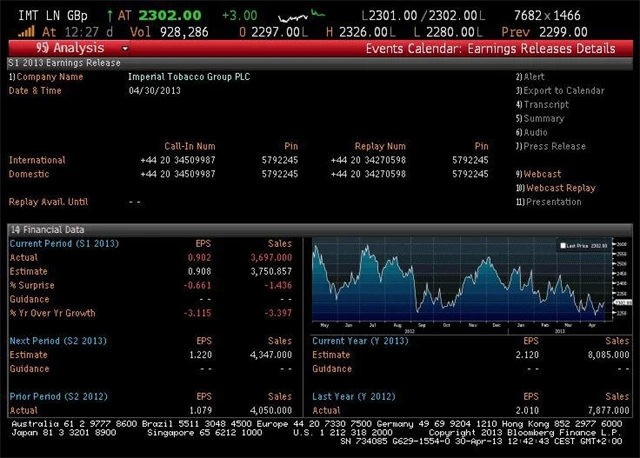The height and width of the screenshot is (458, 640).
Task: Click the price change +3.00
Action: 240,16
